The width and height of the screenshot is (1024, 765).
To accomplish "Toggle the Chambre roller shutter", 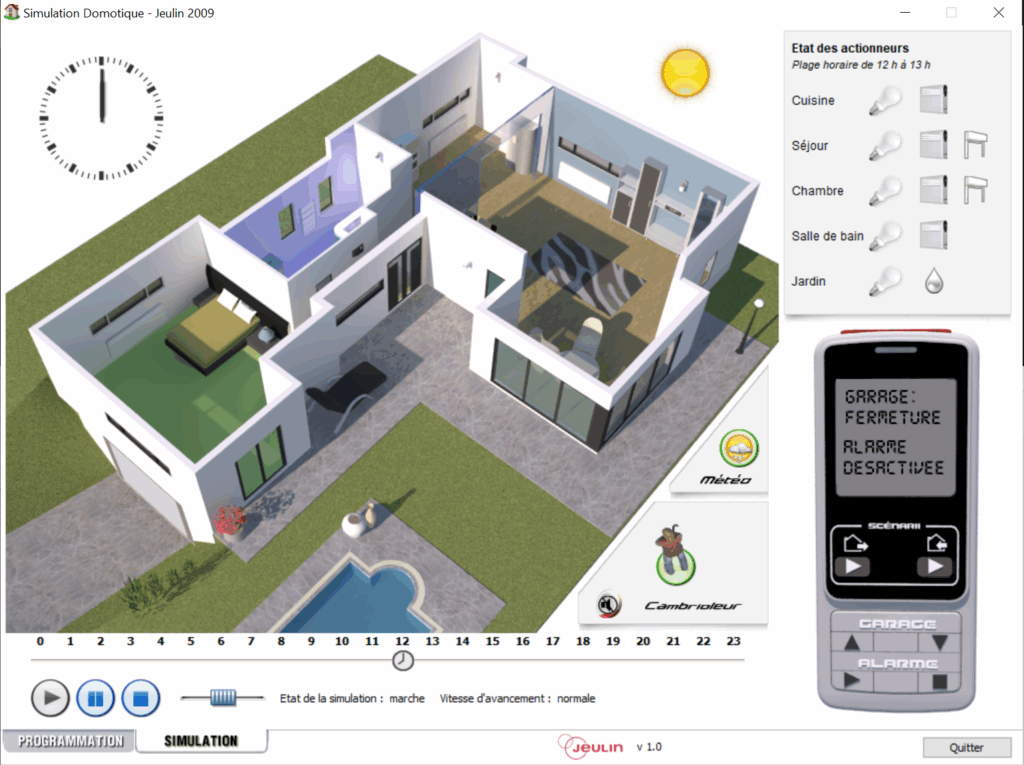I will click(x=976, y=190).
